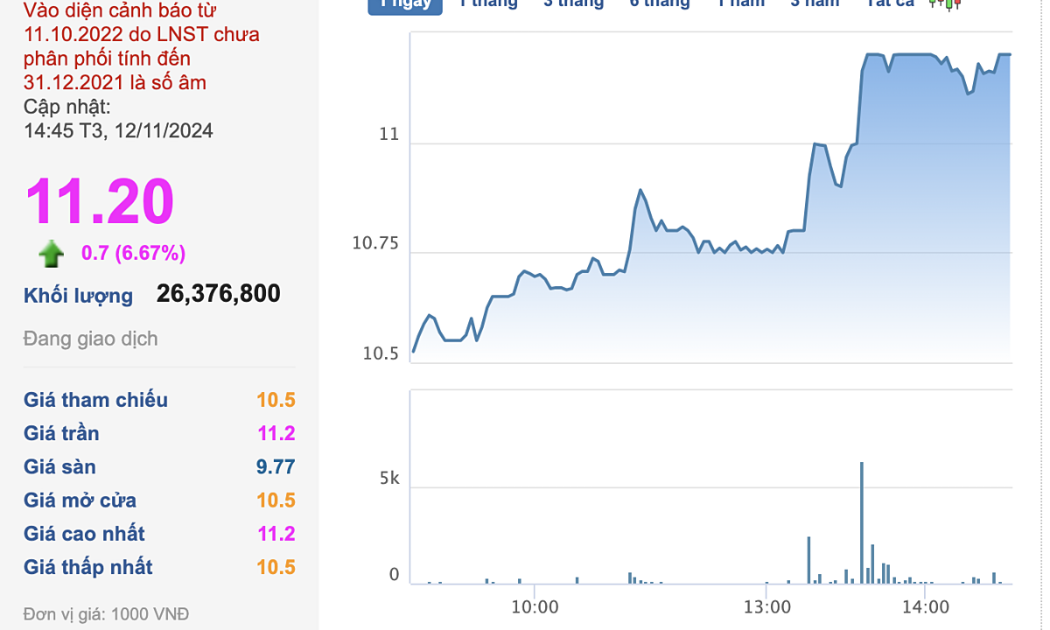
Task: Click the Khối lượng volume value
Action: coord(218,294)
